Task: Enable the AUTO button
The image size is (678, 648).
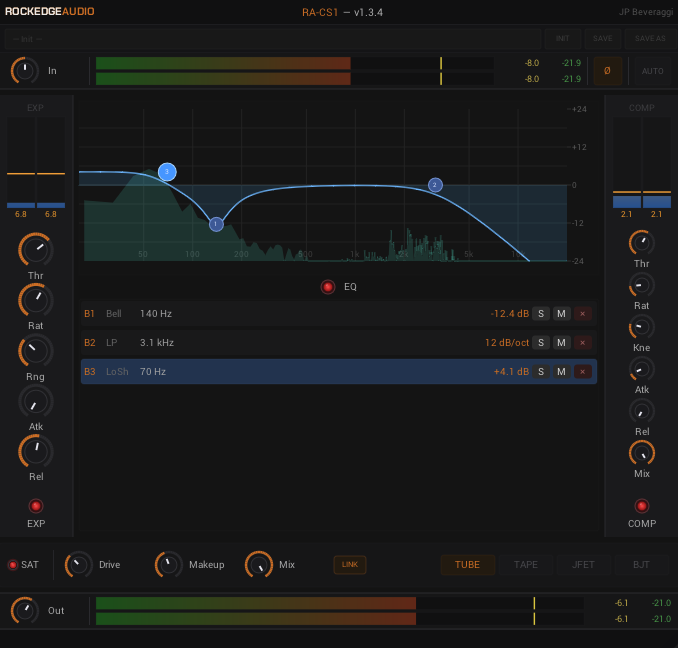Action: pos(652,70)
